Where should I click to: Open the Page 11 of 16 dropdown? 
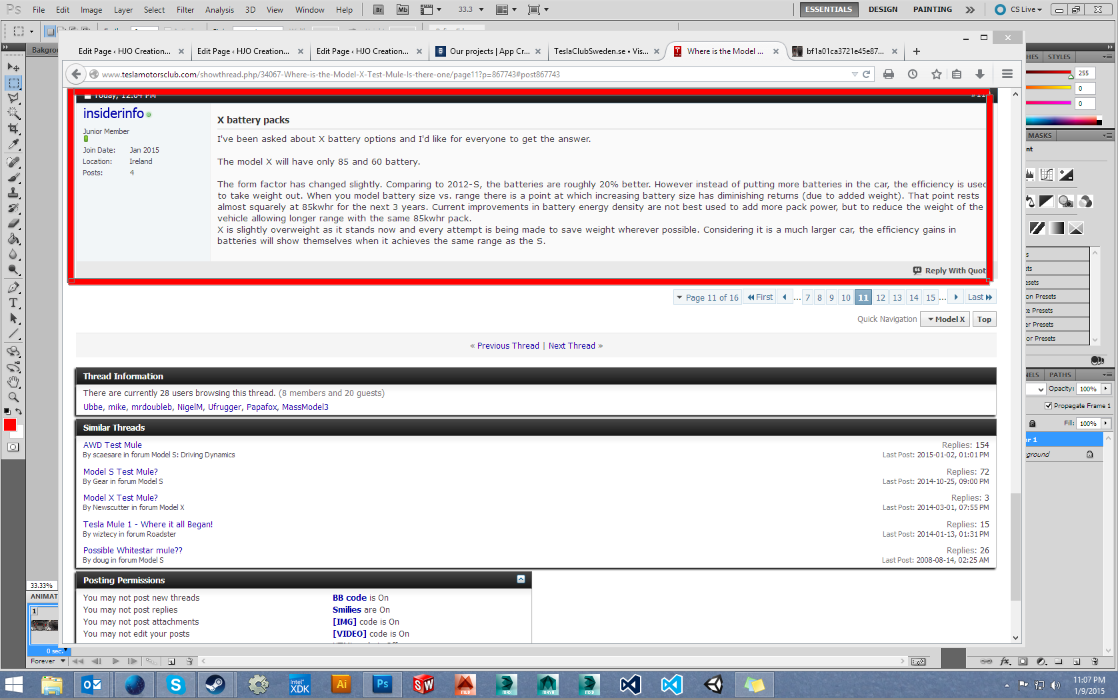(707, 297)
